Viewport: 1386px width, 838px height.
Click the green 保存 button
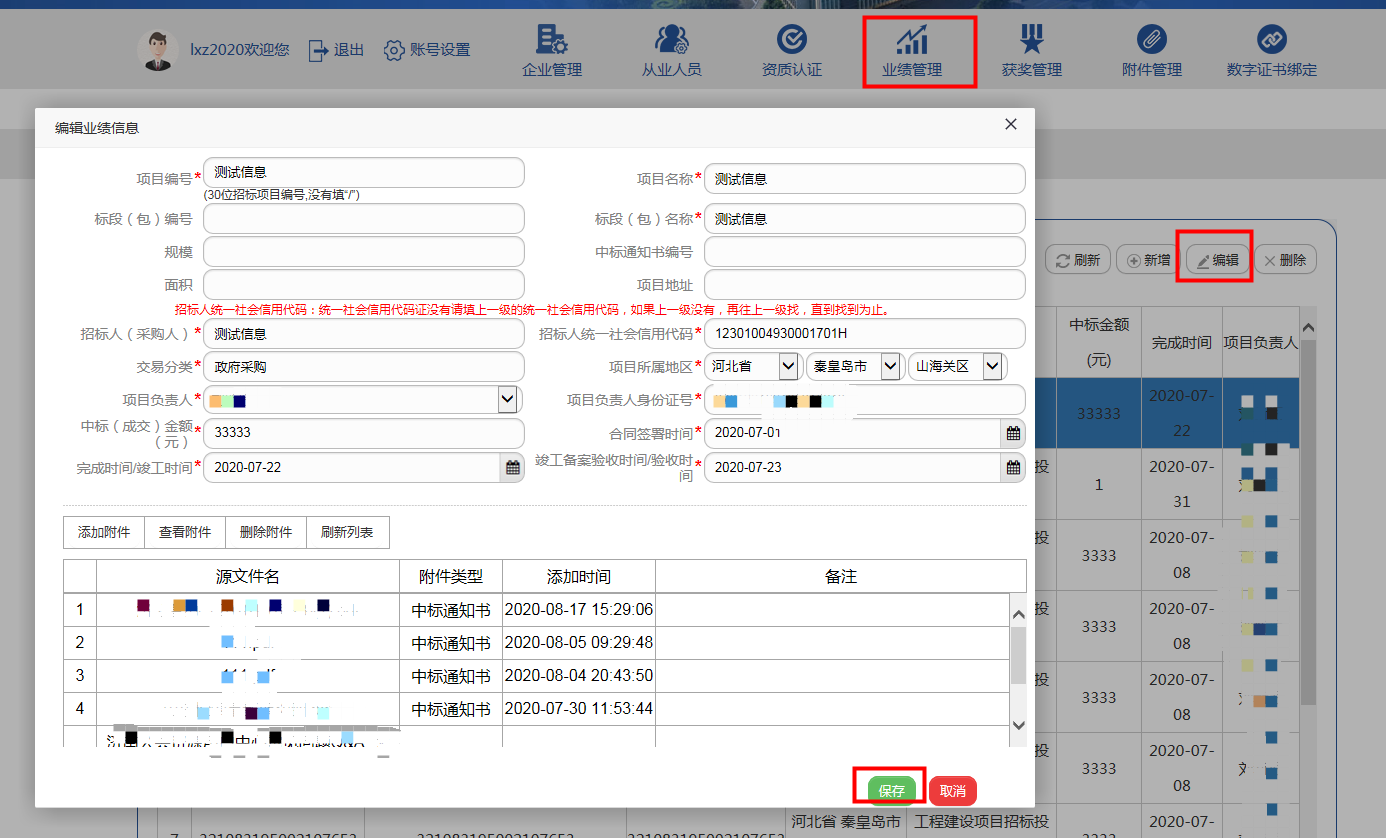[x=891, y=791]
